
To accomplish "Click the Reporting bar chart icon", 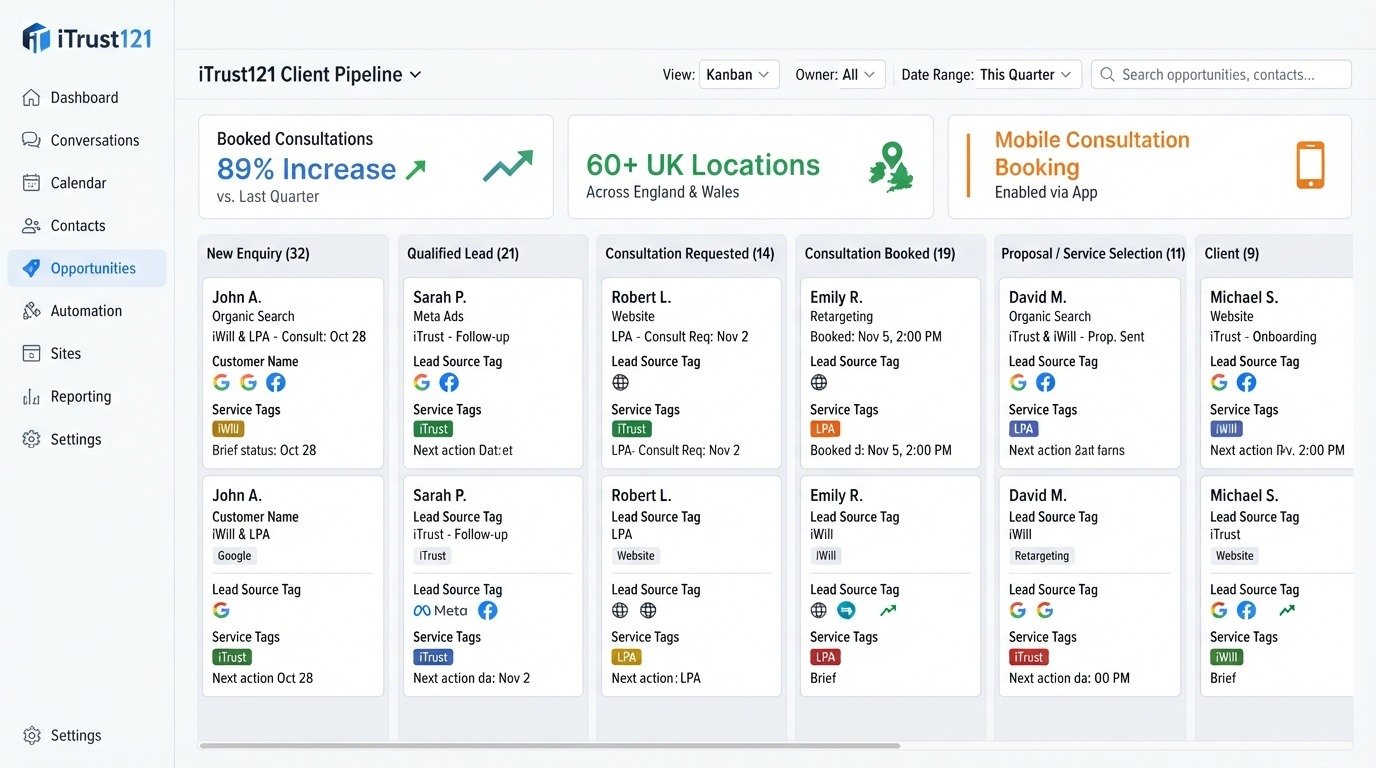I will (31, 397).
